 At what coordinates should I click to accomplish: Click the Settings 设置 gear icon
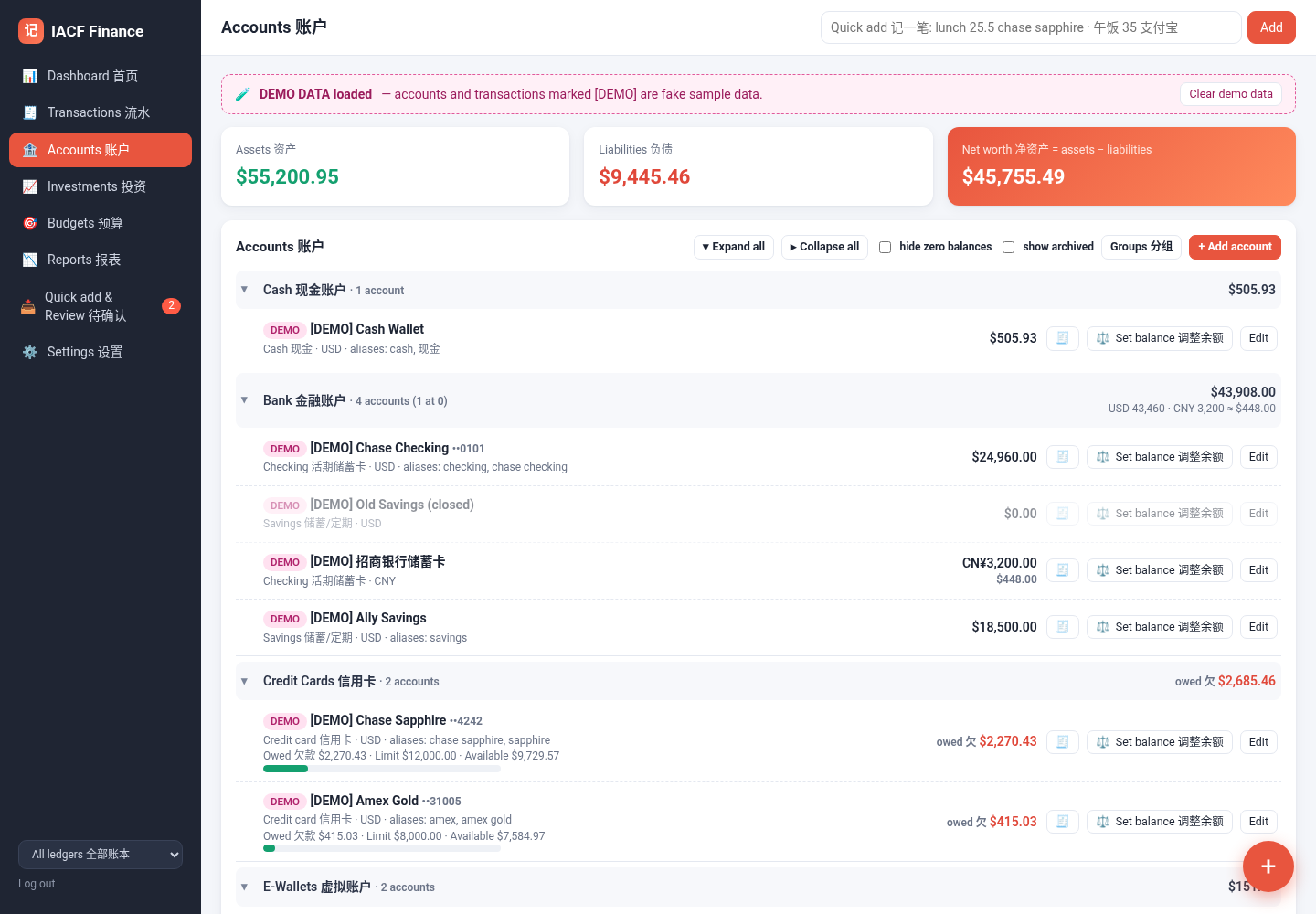pos(30,352)
